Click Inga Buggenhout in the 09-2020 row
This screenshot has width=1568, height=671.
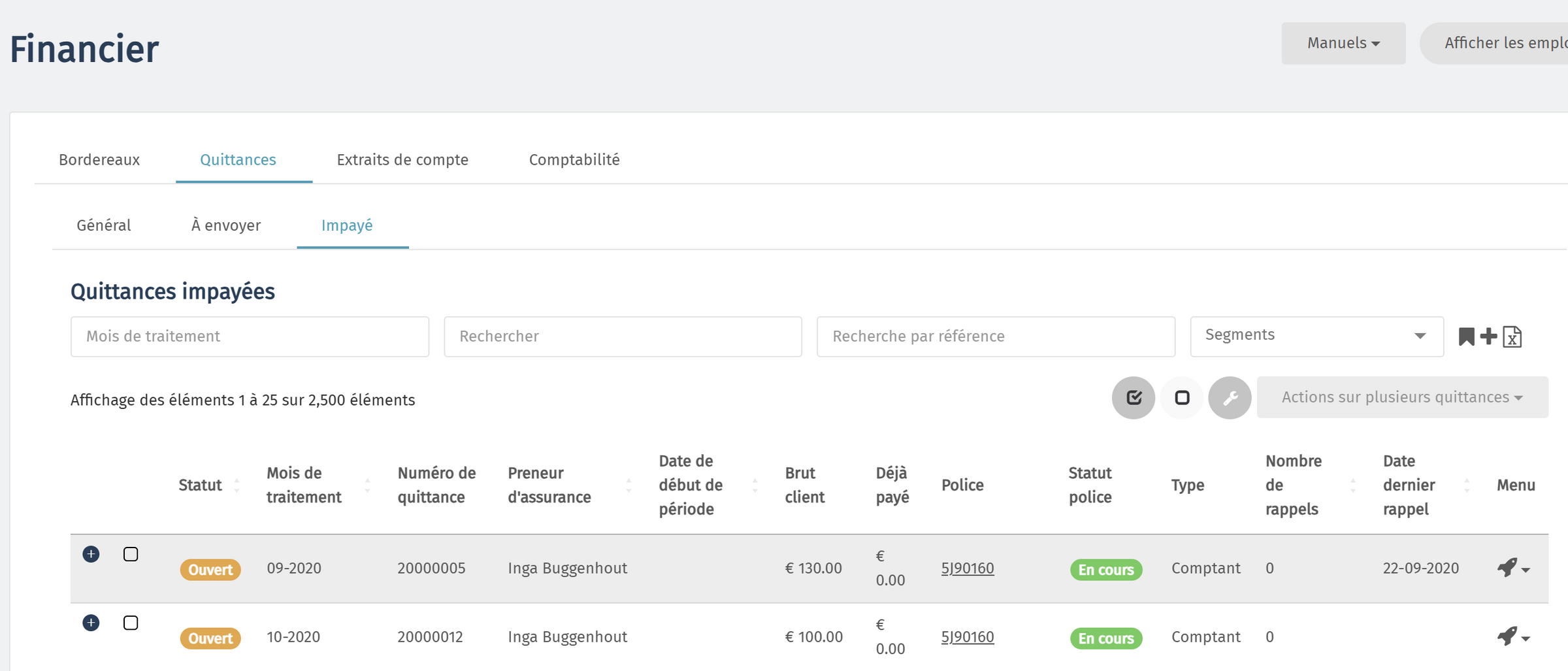tap(567, 568)
